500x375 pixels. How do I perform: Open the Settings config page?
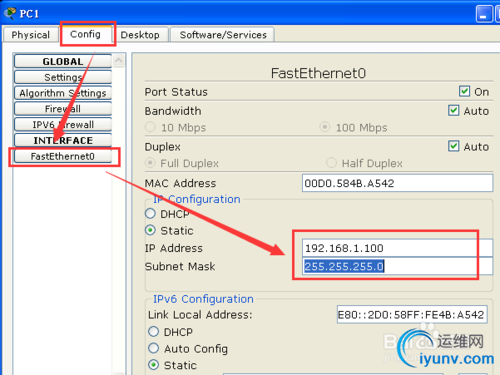63,77
